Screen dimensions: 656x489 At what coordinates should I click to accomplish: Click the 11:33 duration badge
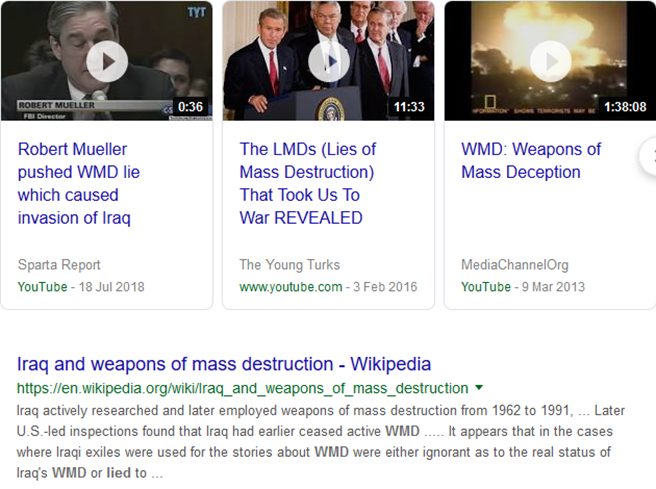409,107
